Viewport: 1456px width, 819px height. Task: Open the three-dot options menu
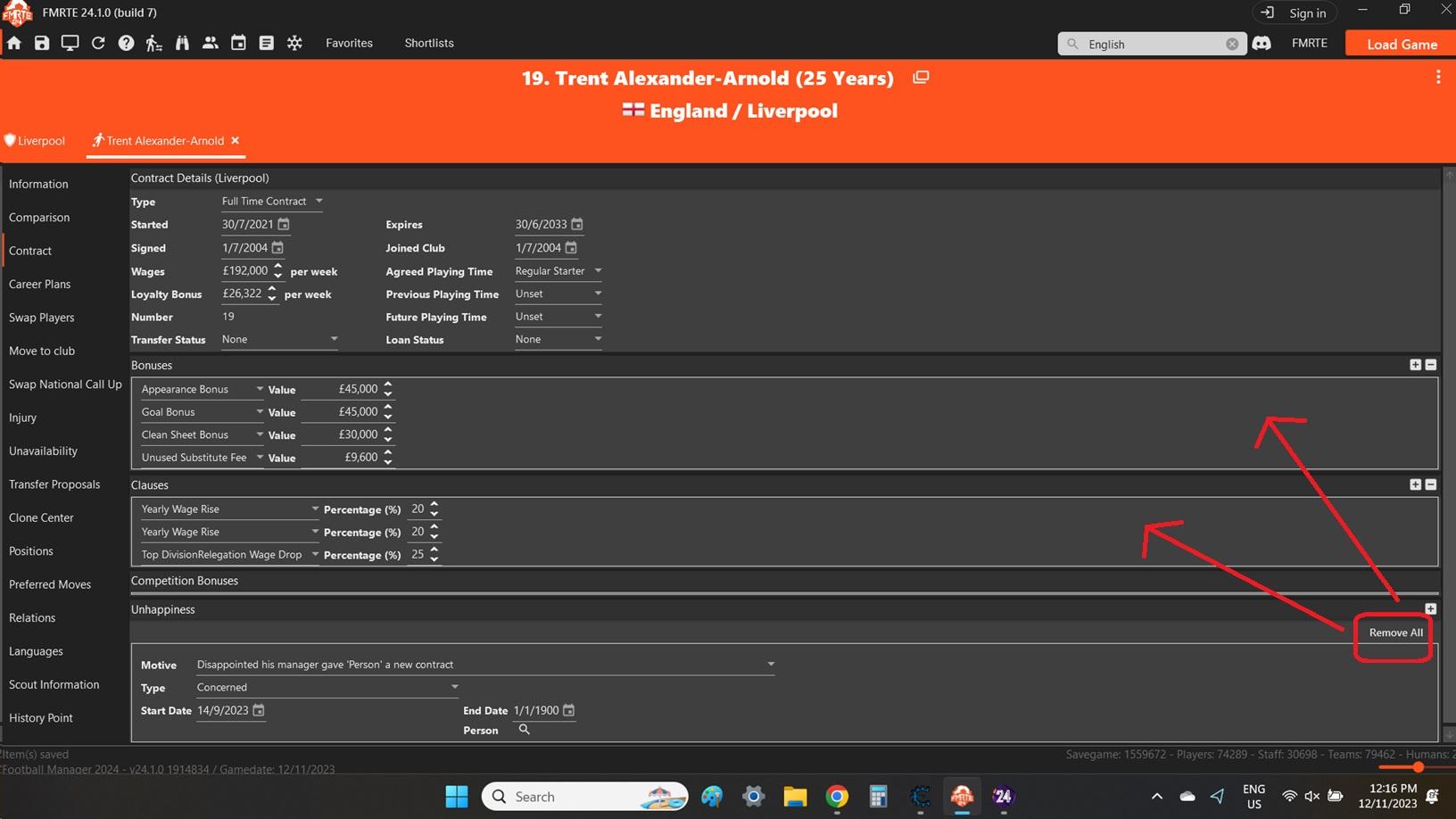tap(1438, 78)
